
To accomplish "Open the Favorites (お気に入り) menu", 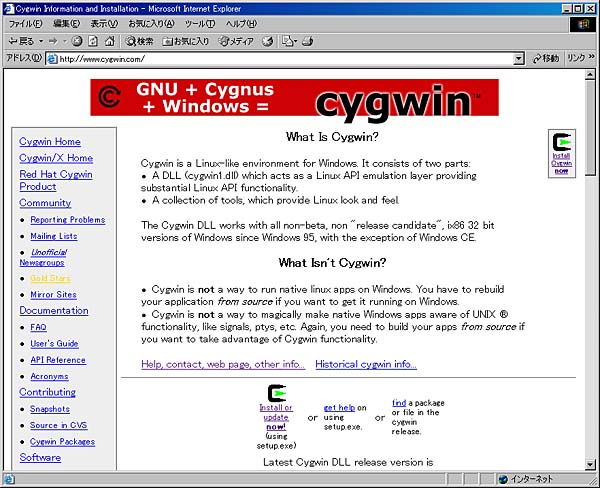I will (151, 24).
